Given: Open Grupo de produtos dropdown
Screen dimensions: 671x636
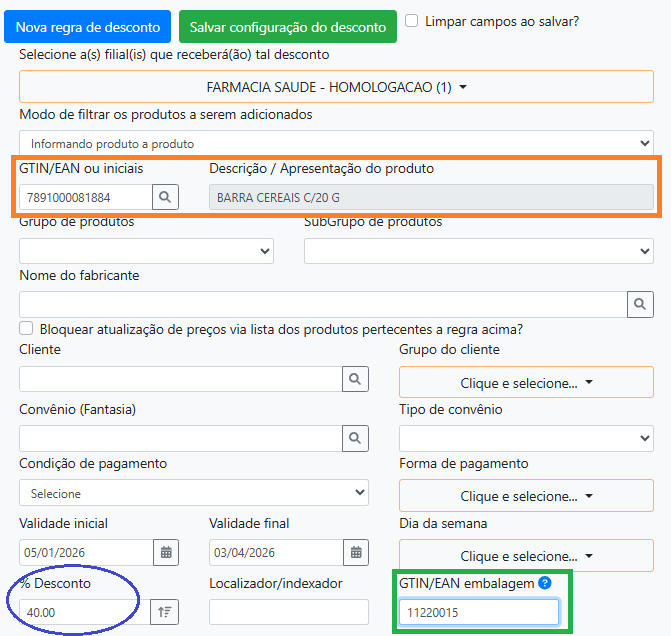Looking at the screenshot, I should (x=146, y=250).
